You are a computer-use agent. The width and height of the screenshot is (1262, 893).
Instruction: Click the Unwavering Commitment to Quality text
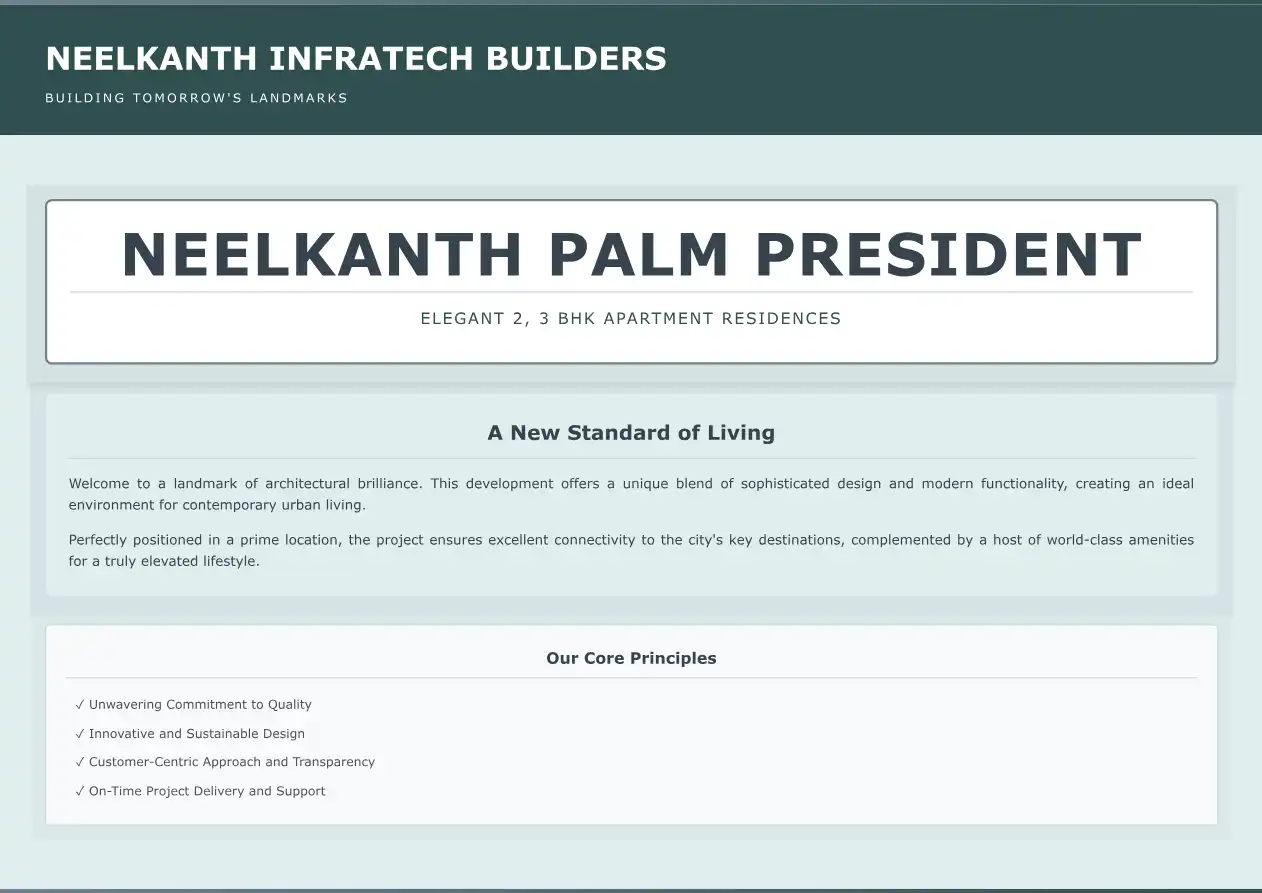point(200,705)
